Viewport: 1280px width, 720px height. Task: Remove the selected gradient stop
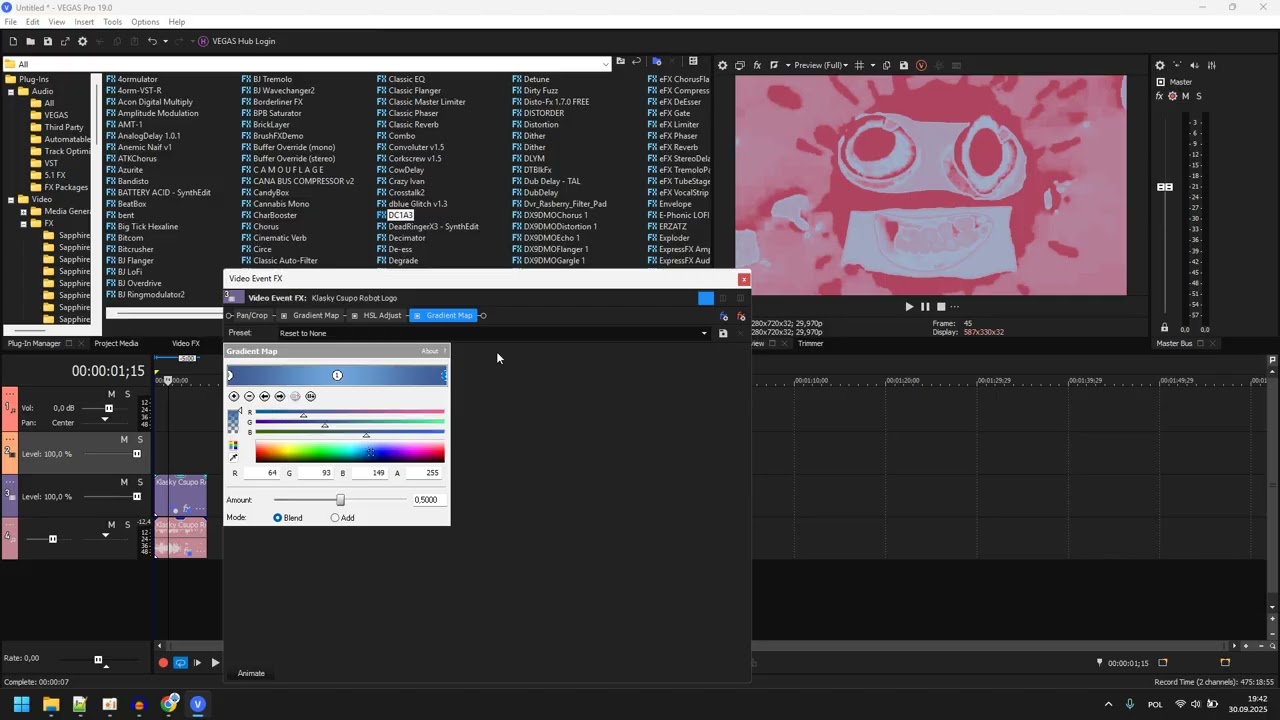[x=249, y=396]
